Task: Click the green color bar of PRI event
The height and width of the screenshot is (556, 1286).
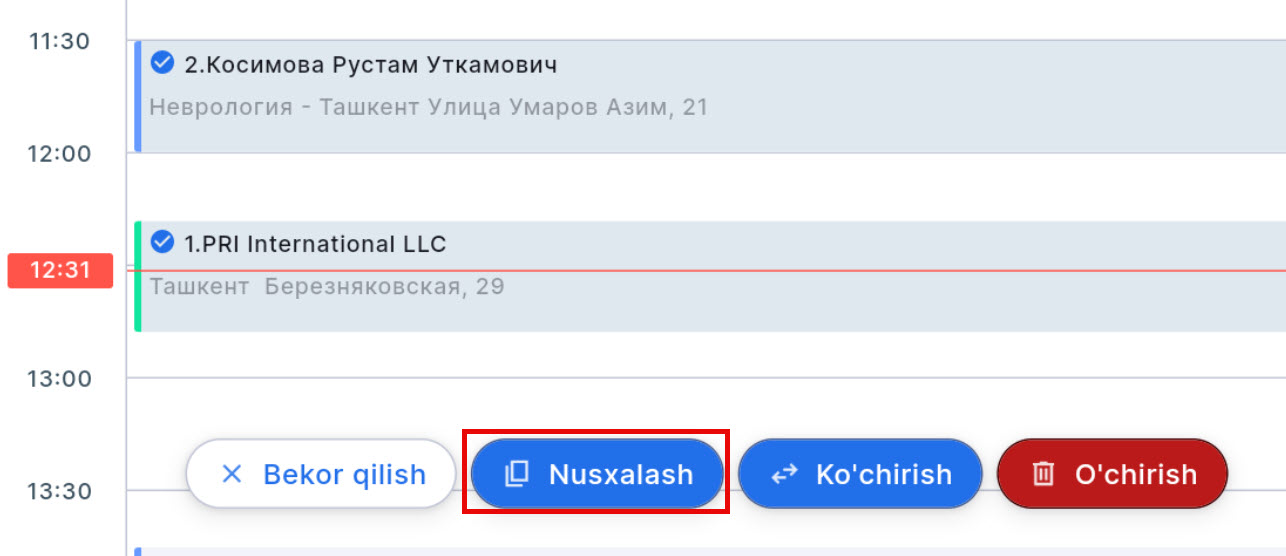Action: (138, 277)
